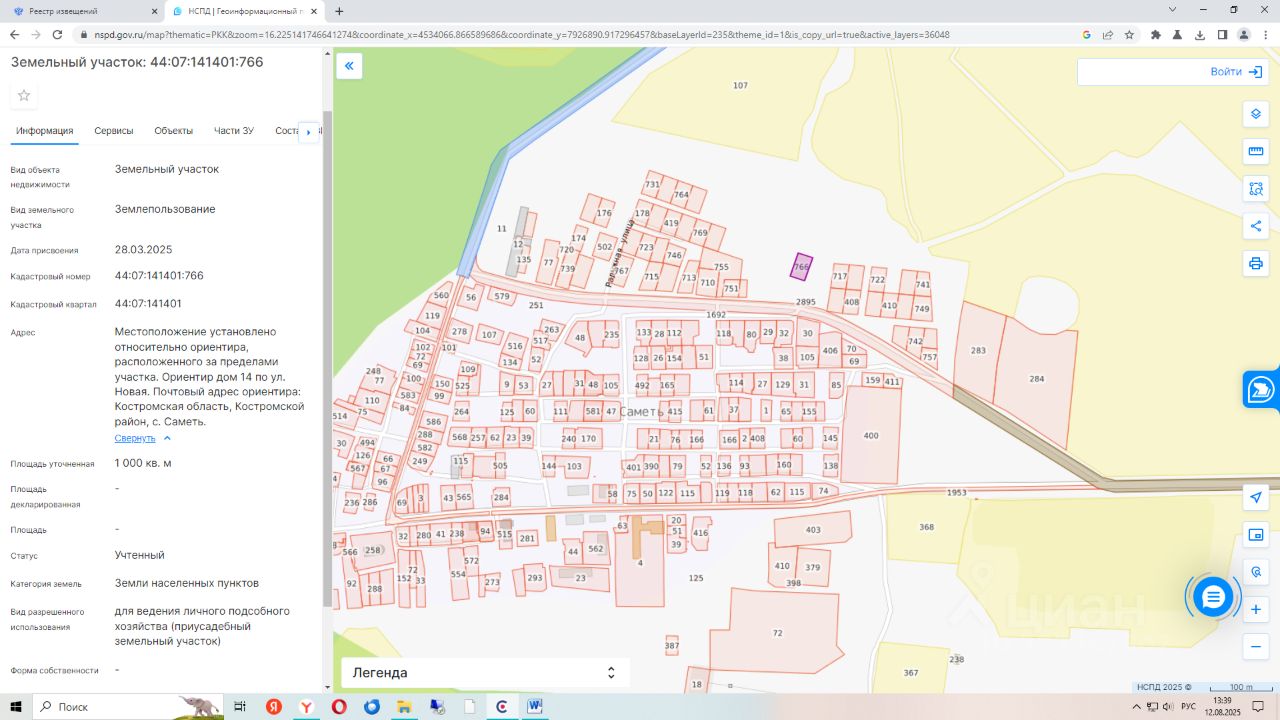Click the Войти login button
Image resolution: width=1280 pixels, height=720 pixels.
point(1239,72)
